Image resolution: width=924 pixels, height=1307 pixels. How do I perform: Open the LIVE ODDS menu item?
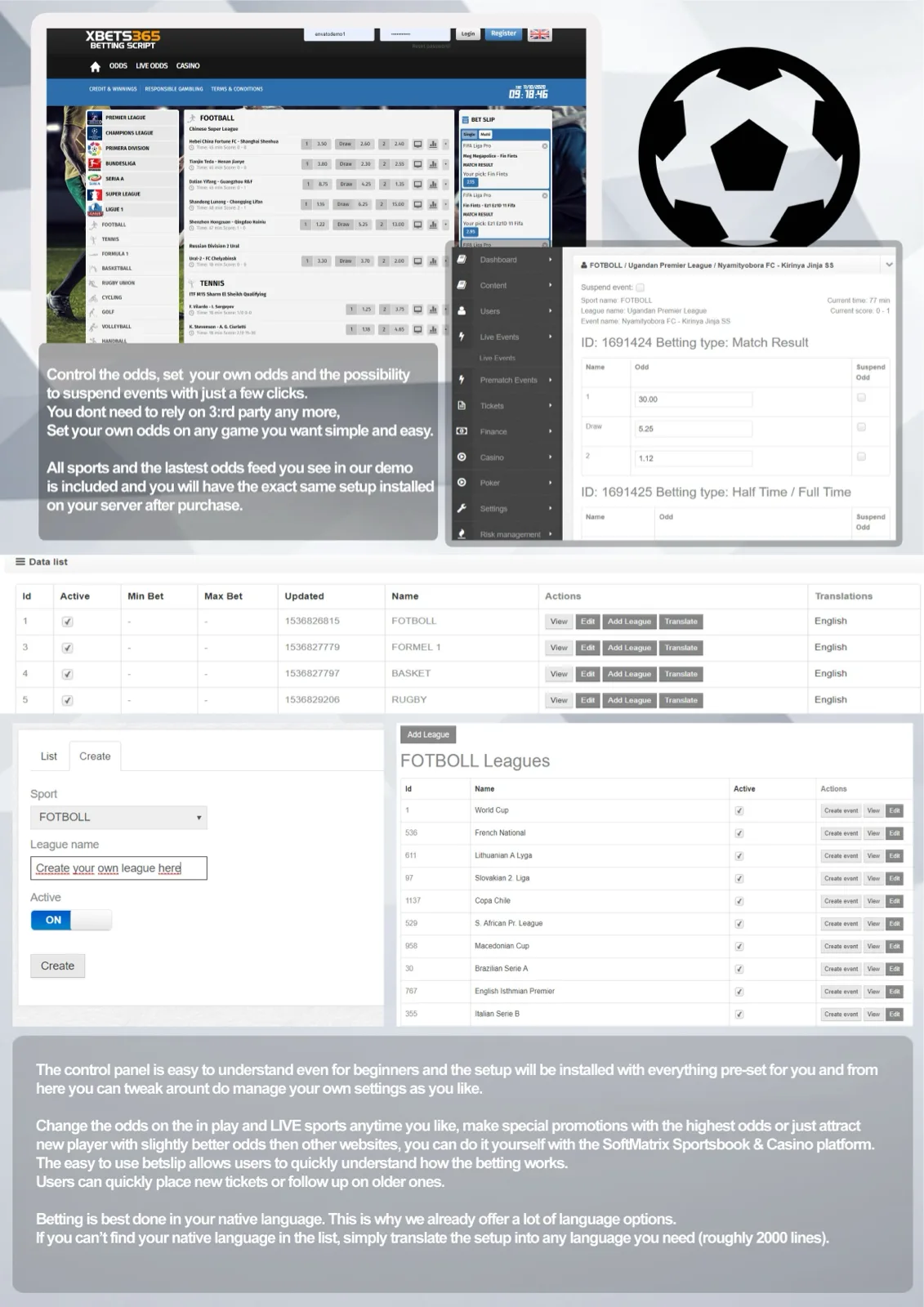152,66
